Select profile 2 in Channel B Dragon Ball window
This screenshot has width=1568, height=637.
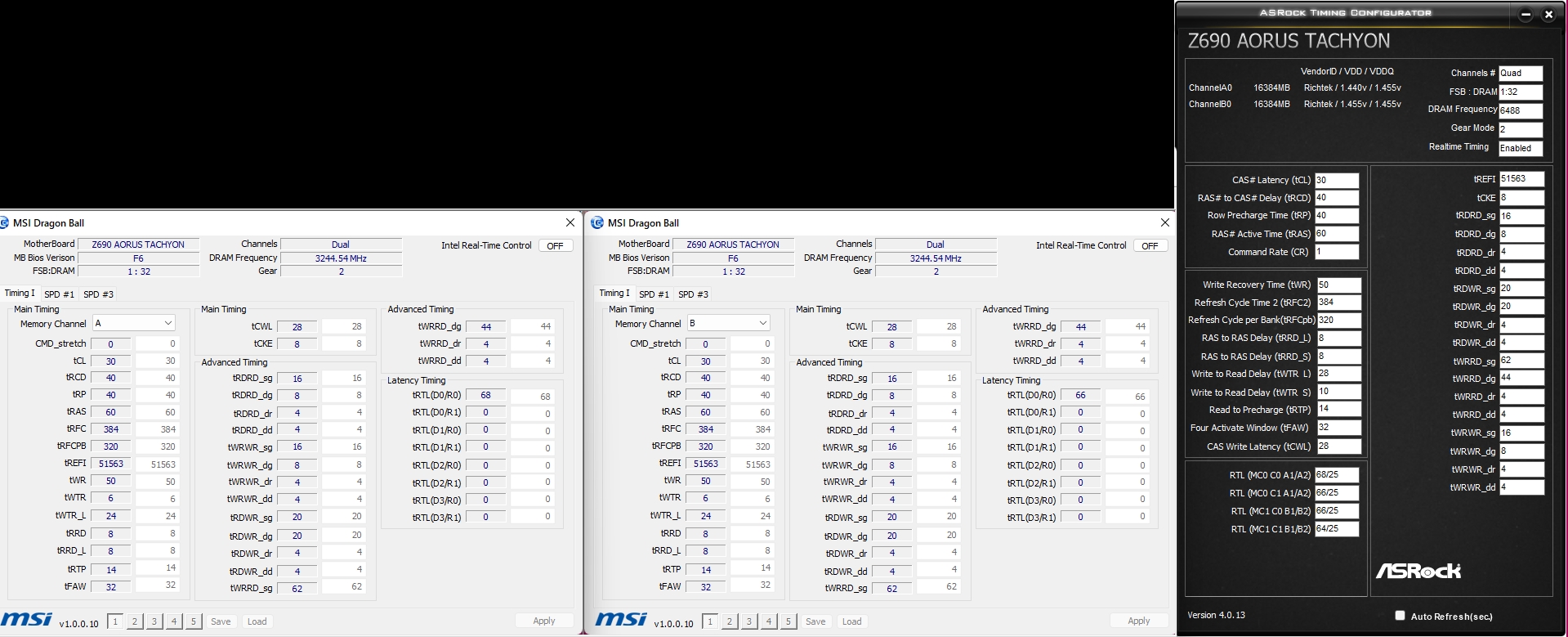[730, 621]
